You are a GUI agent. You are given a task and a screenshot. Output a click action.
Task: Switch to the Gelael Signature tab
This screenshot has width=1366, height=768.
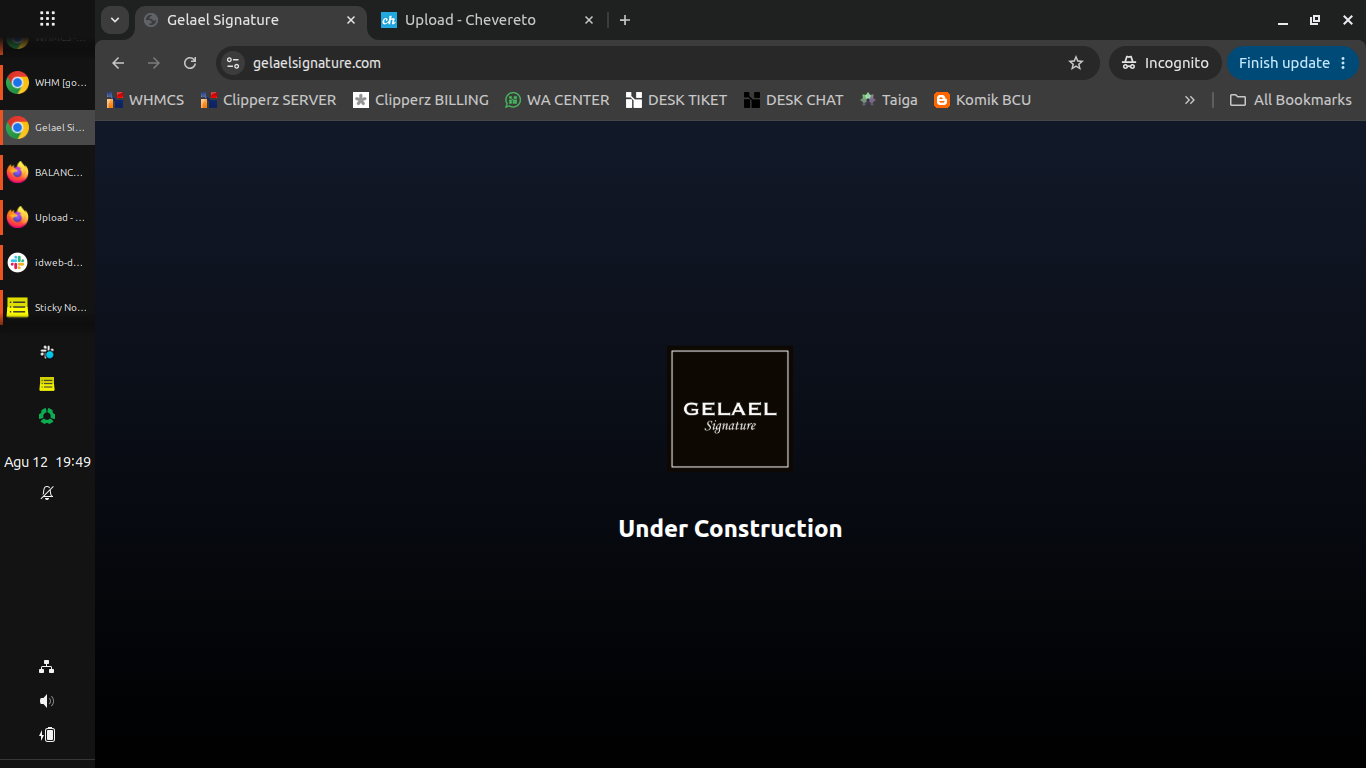250,20
